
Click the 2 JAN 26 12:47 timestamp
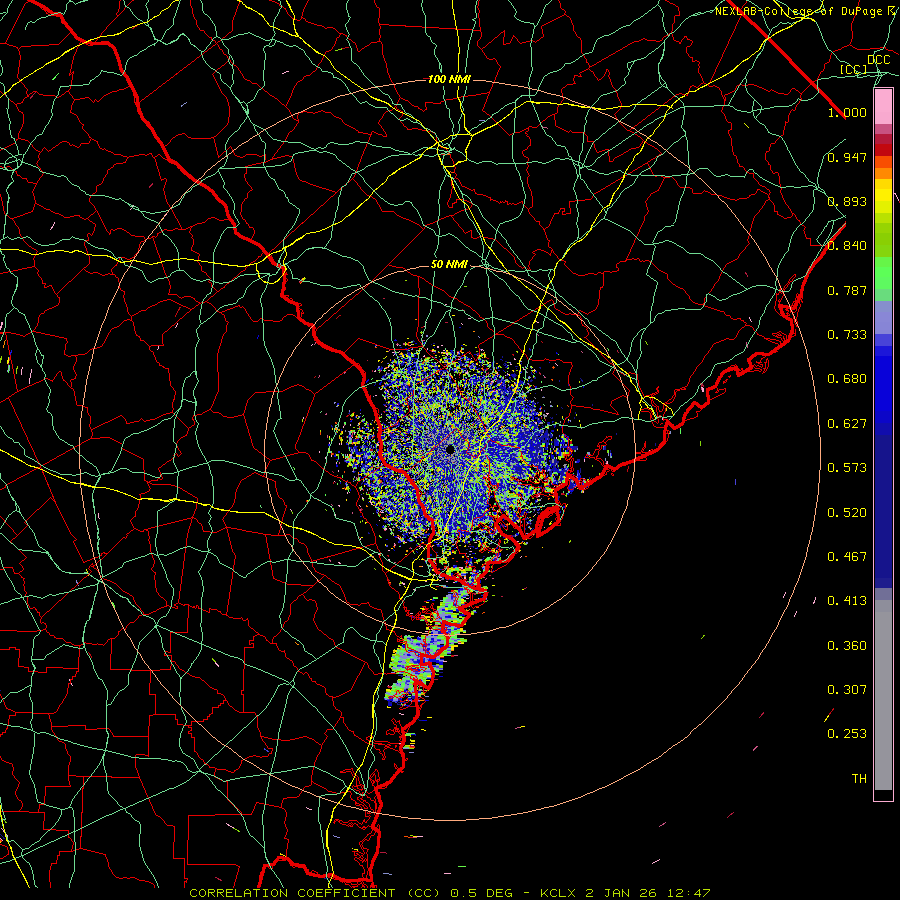tap(648, 893)
